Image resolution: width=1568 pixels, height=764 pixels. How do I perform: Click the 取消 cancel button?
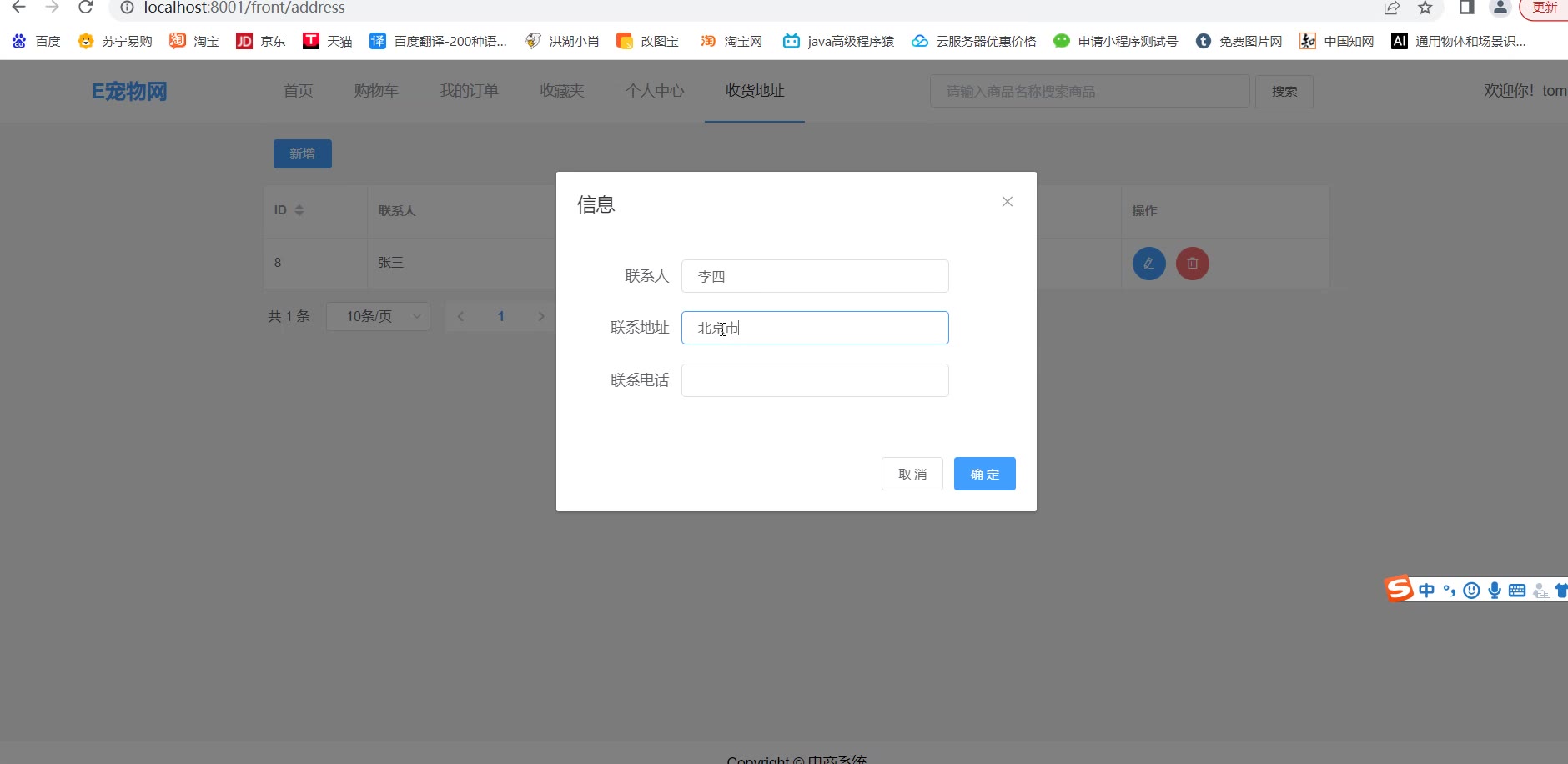(912, 474)
